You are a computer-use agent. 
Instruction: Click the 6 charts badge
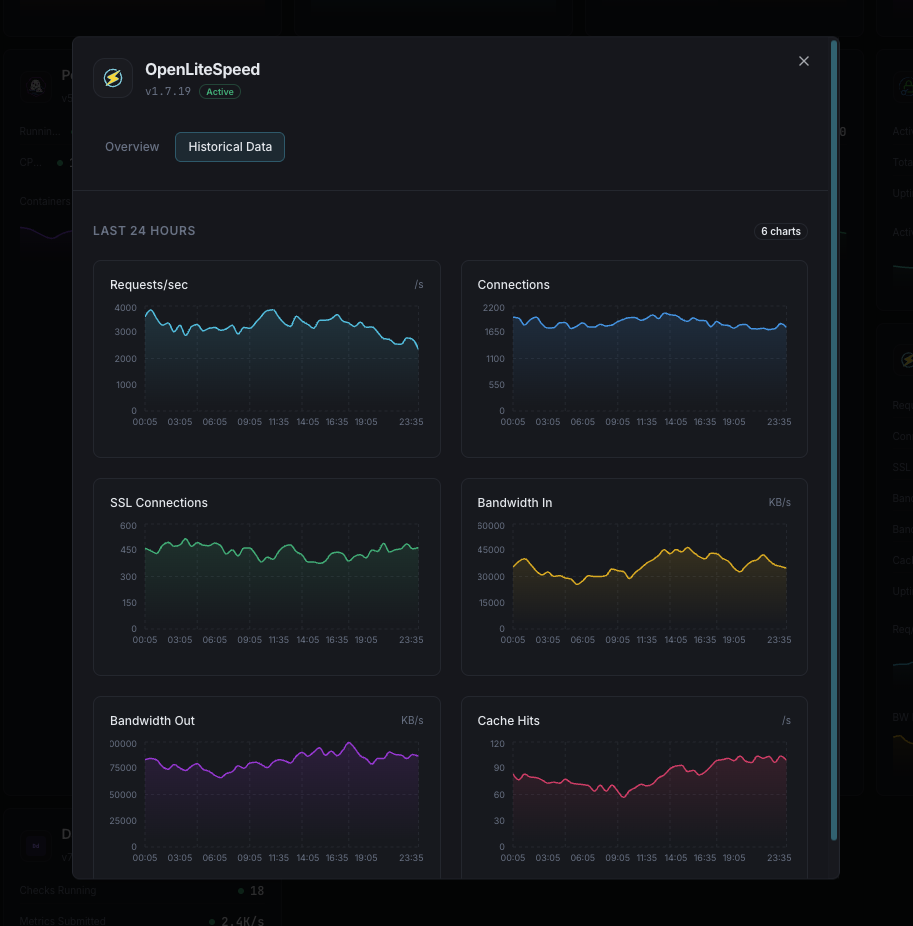click(x=780, y=231)
